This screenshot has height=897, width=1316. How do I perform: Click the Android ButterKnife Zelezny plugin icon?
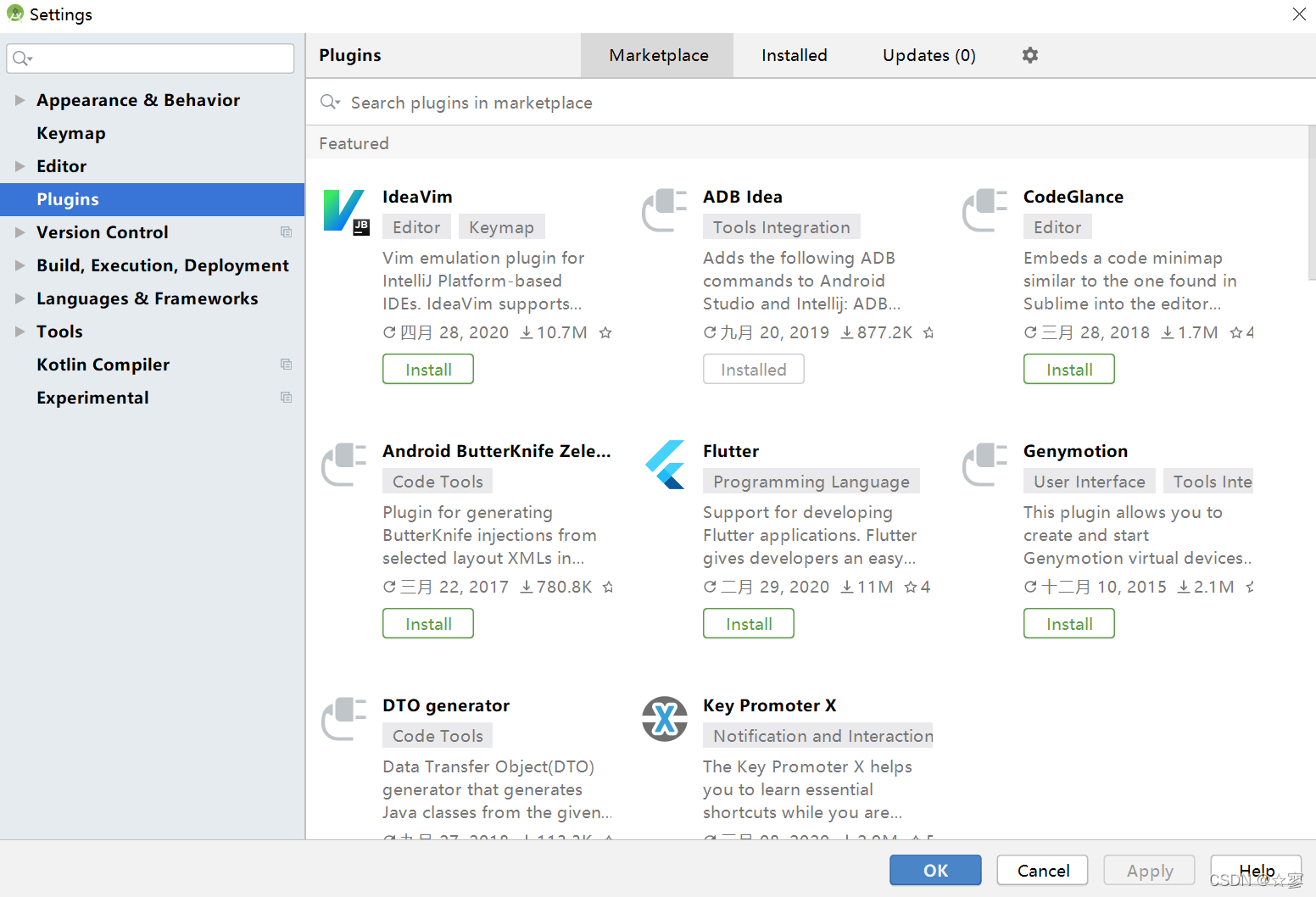(344, 465)
